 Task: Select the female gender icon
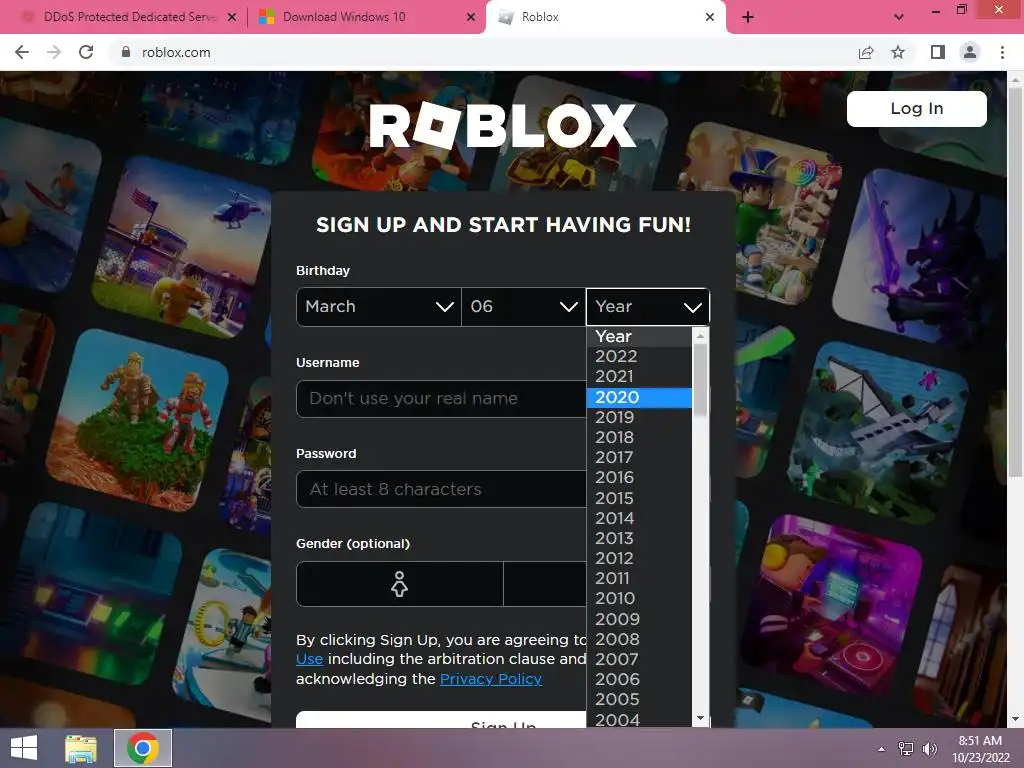[400, 584]
